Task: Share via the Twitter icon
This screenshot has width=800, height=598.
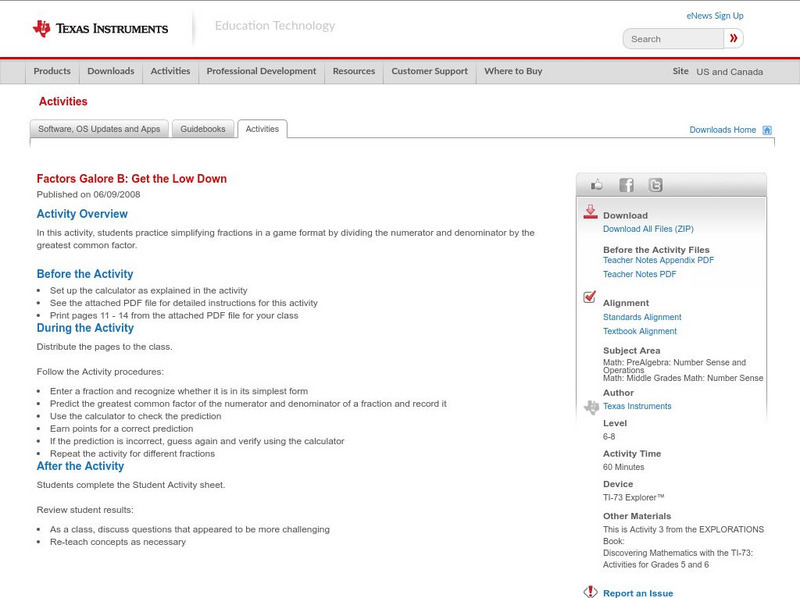Action: (x=656, y=185)
